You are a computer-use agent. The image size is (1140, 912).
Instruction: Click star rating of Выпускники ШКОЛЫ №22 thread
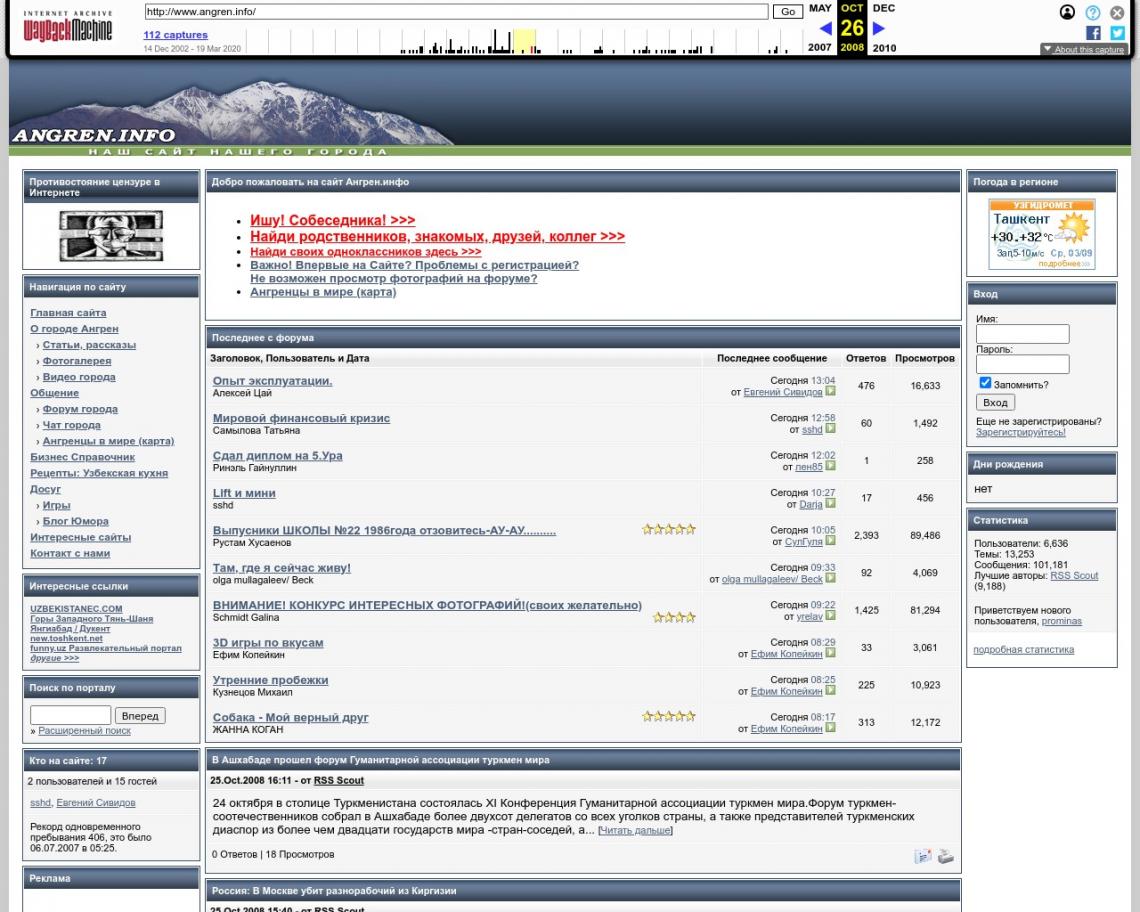tap(669, 529)
